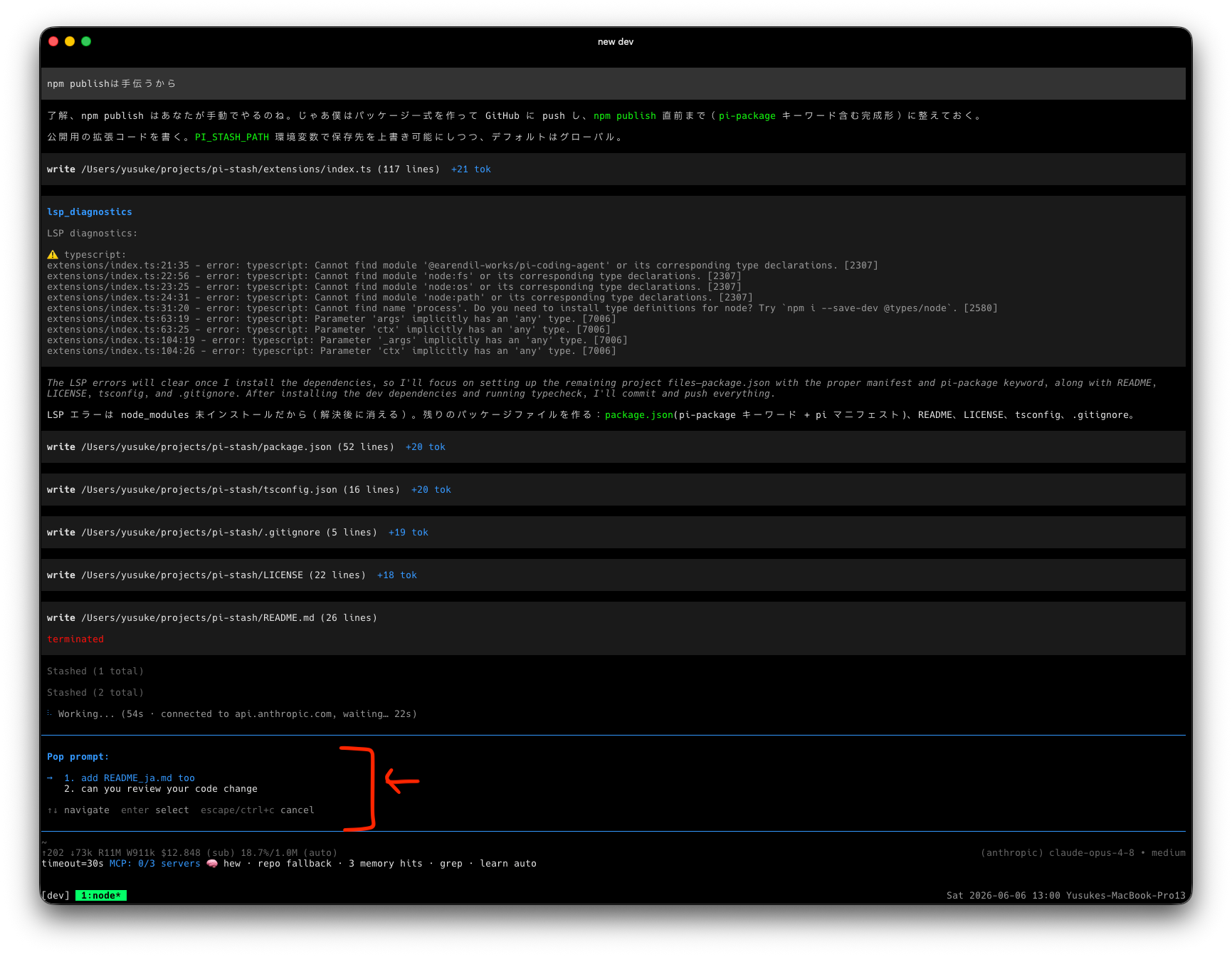Click the '+21 tok' token count
Image resolution: width=1232 pixels, height=957 pixels.
pyautogui.click(x=471, y=169)
